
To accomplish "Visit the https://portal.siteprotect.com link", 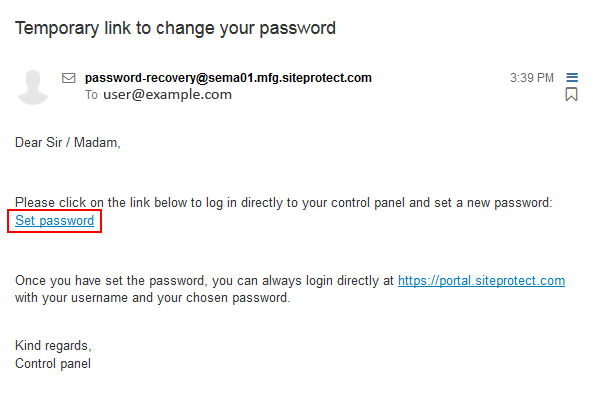I will click(x=481, y=281).
